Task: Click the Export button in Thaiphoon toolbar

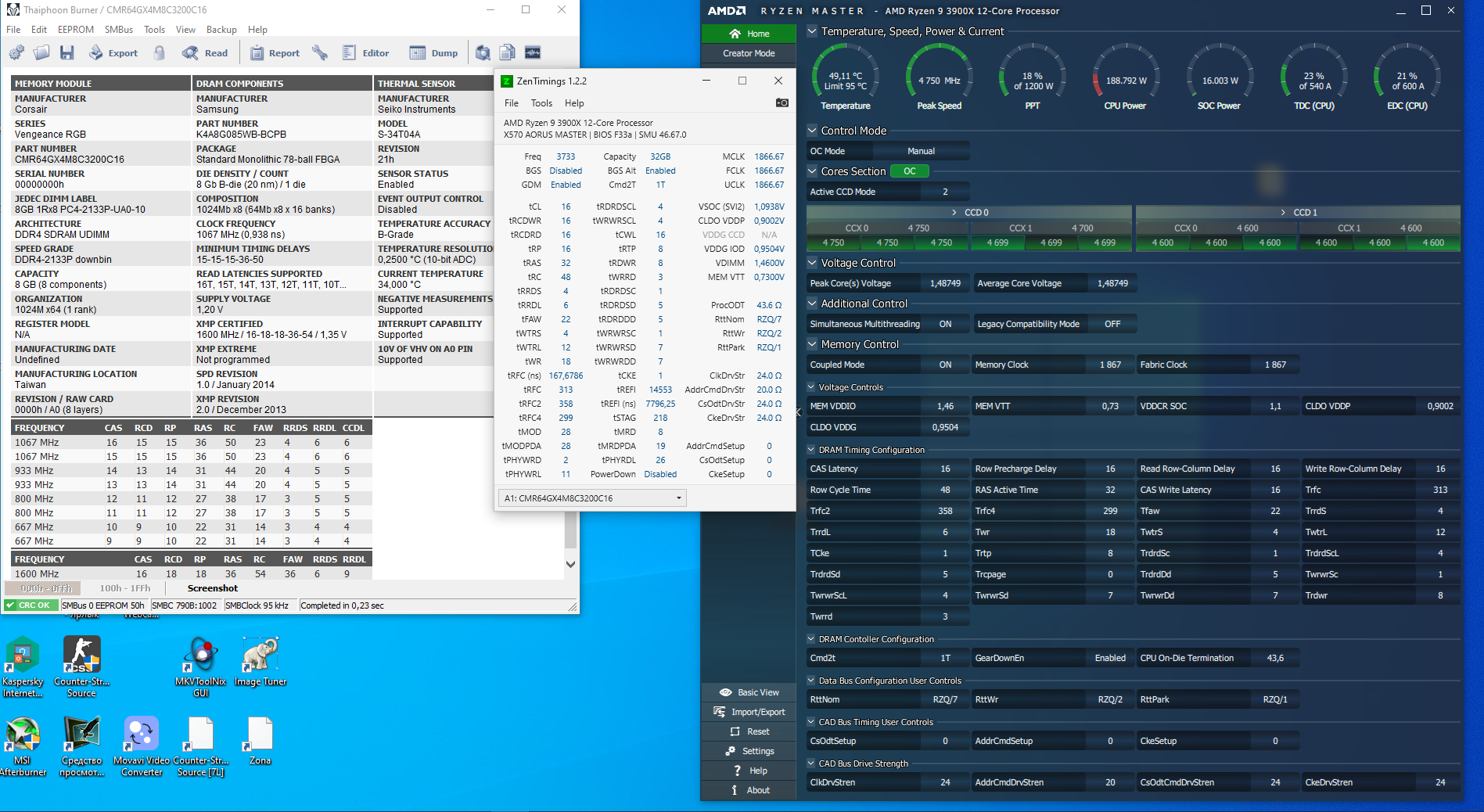Action: tap(113, 52)
